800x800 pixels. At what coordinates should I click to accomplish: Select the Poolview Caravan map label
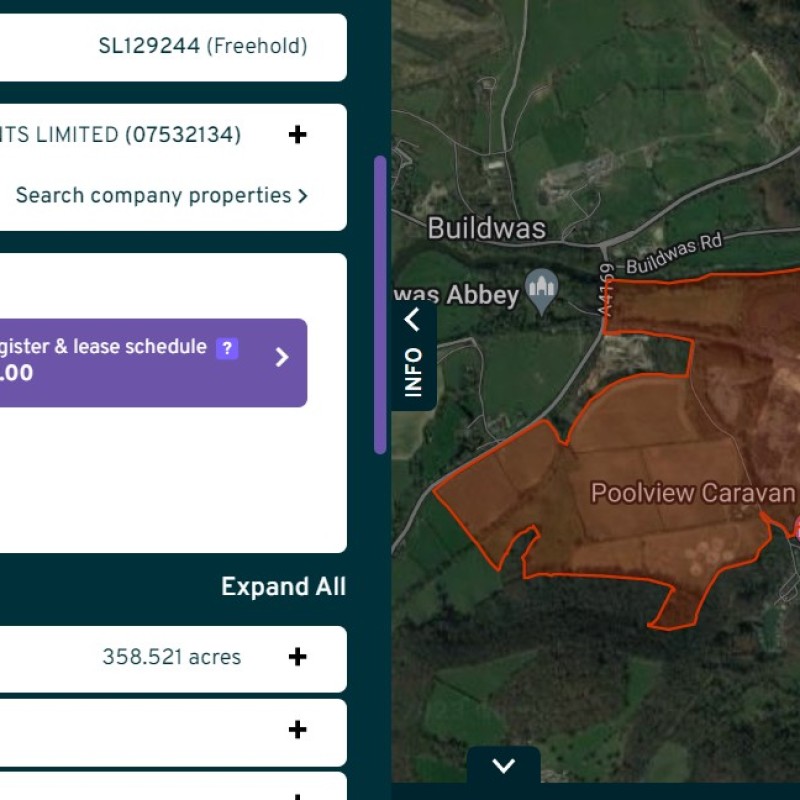[x=692, y=493]
